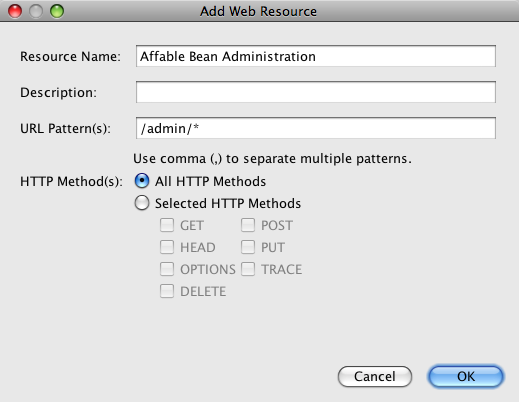Viewport: 519px width, 402px height.
Task: Check the GET method checkbox
Action: pyautogui.click(x=167, y=225)
